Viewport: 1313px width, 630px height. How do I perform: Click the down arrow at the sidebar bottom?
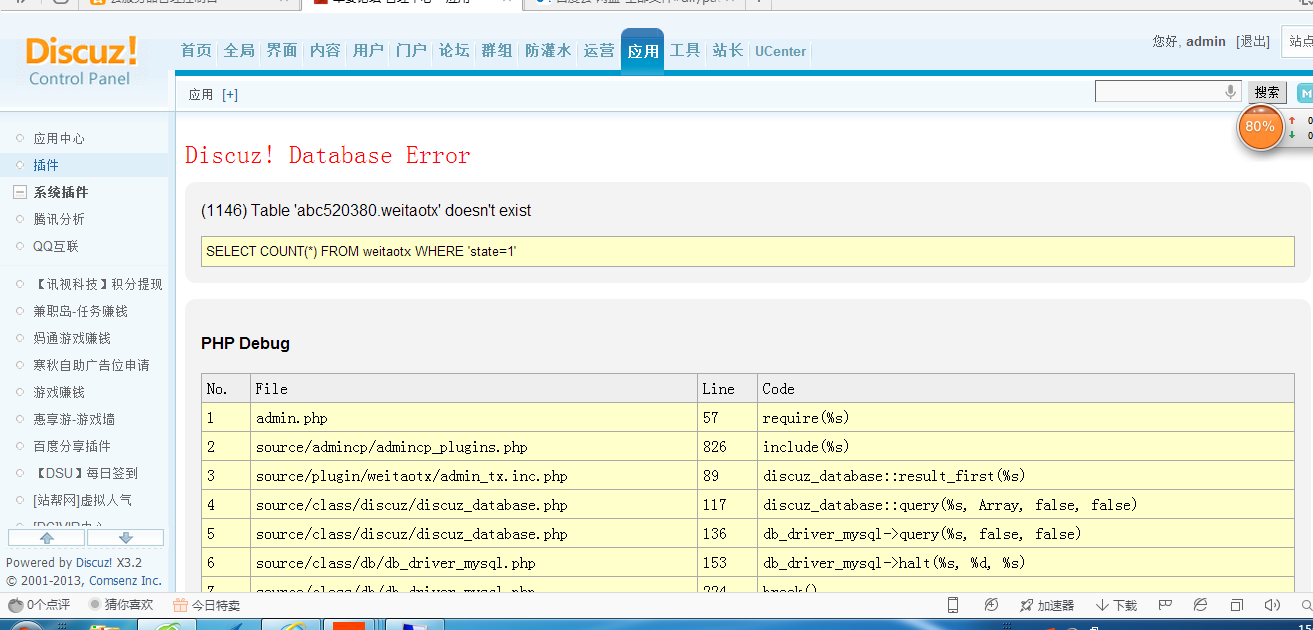pyautogui.click(x=125, y=538)
